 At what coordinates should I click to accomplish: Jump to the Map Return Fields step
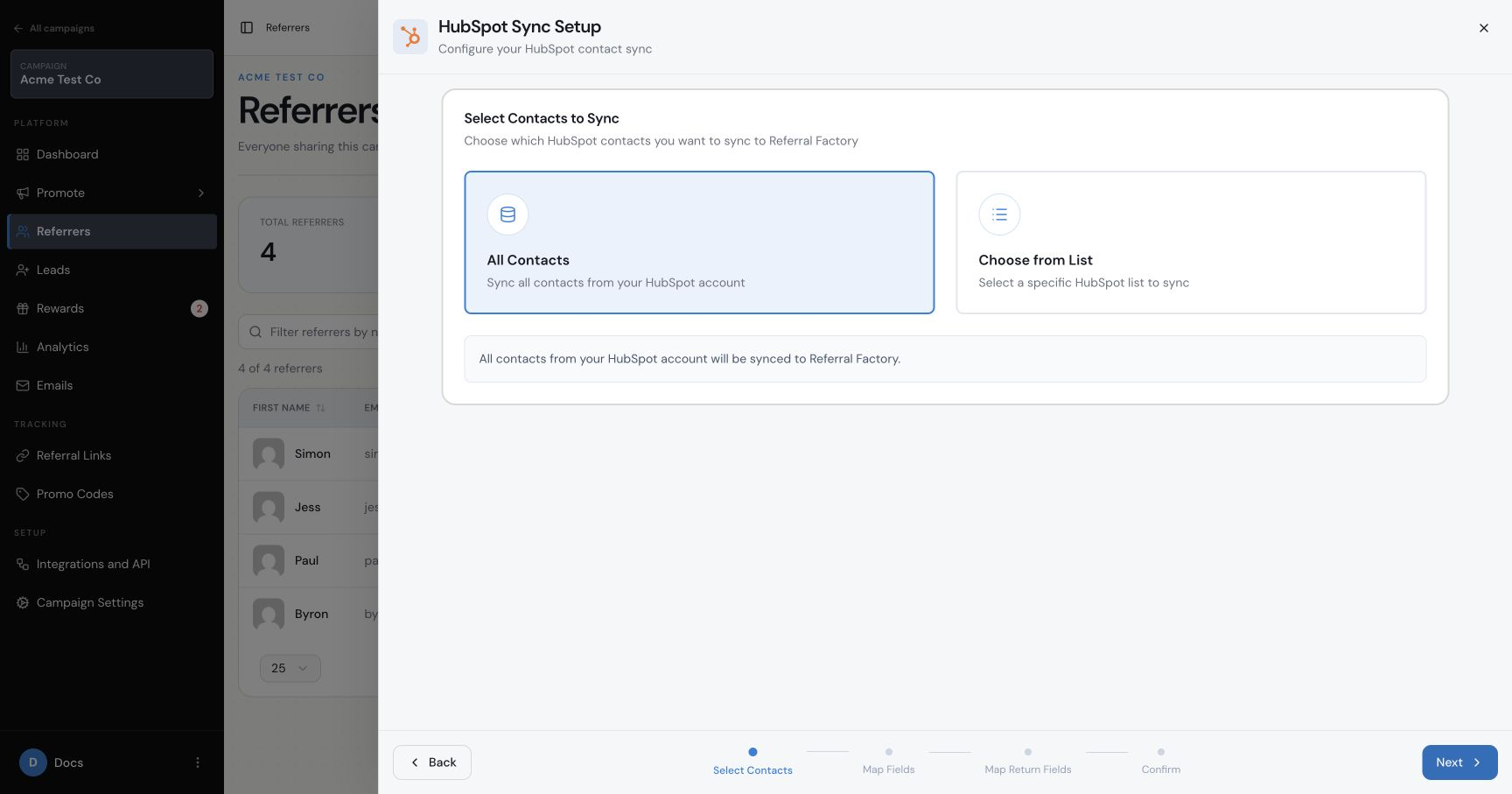(x=1028, y=761)
